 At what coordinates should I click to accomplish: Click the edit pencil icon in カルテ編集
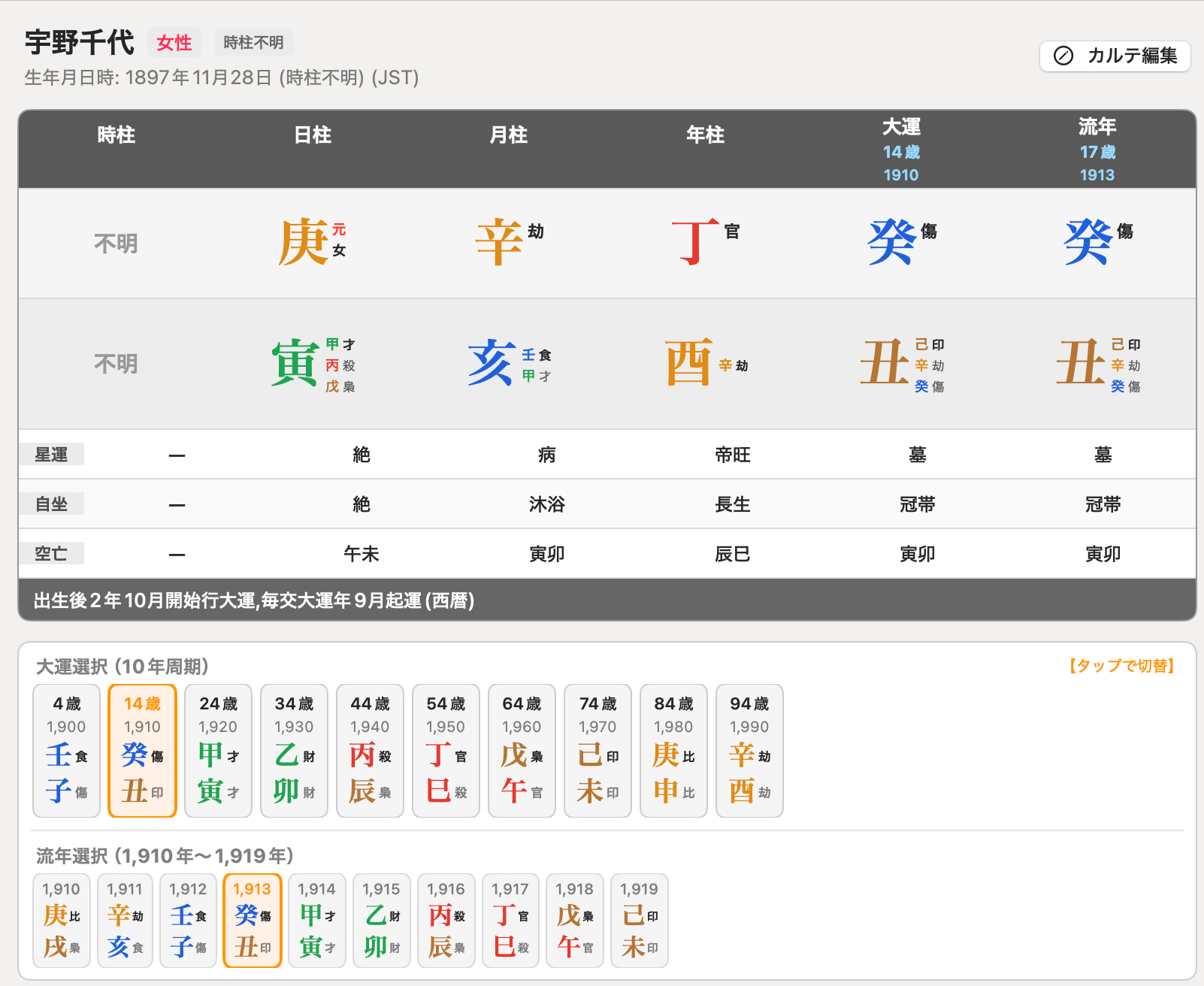(1063, 56)
